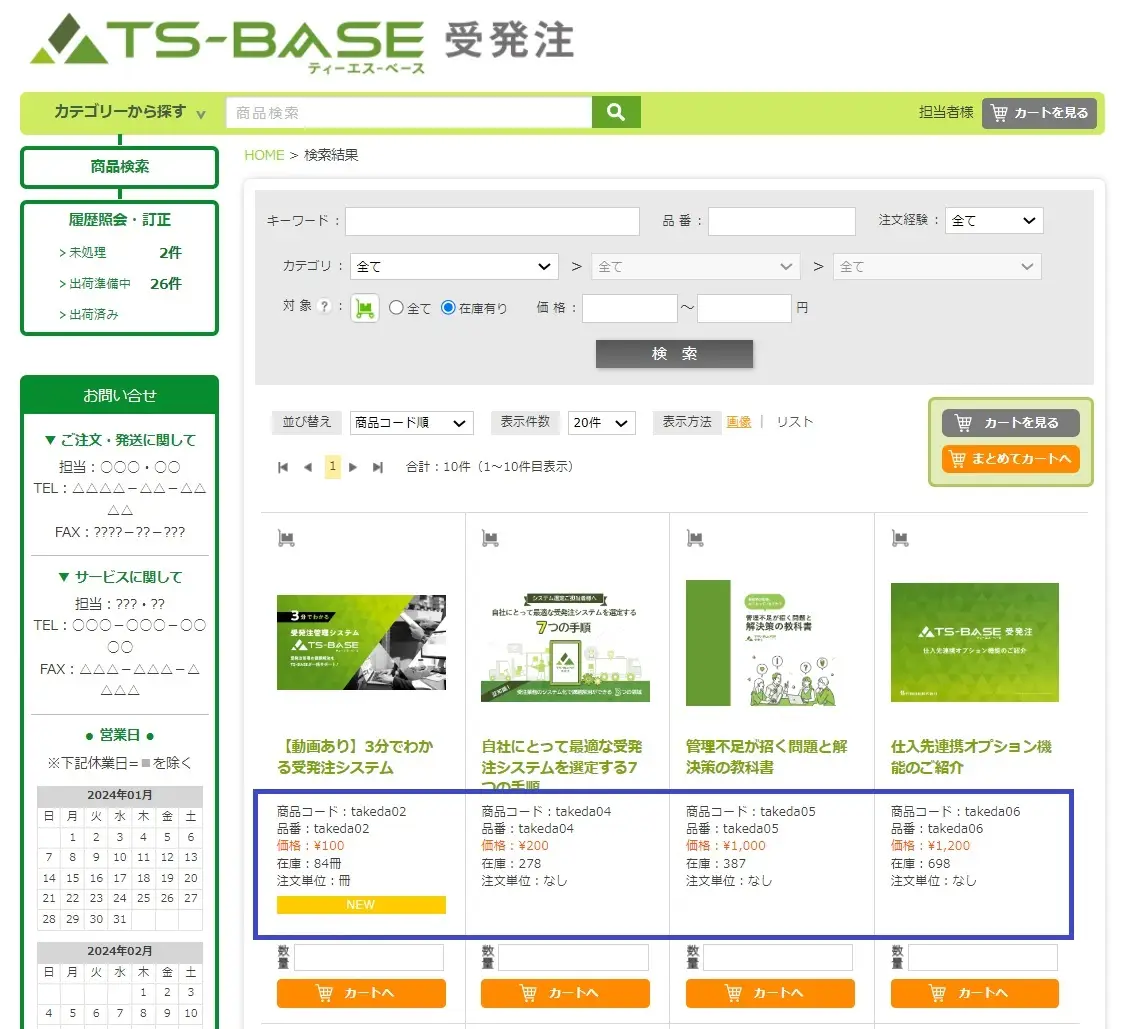Open the second カテゴリ dropdown

695,266
